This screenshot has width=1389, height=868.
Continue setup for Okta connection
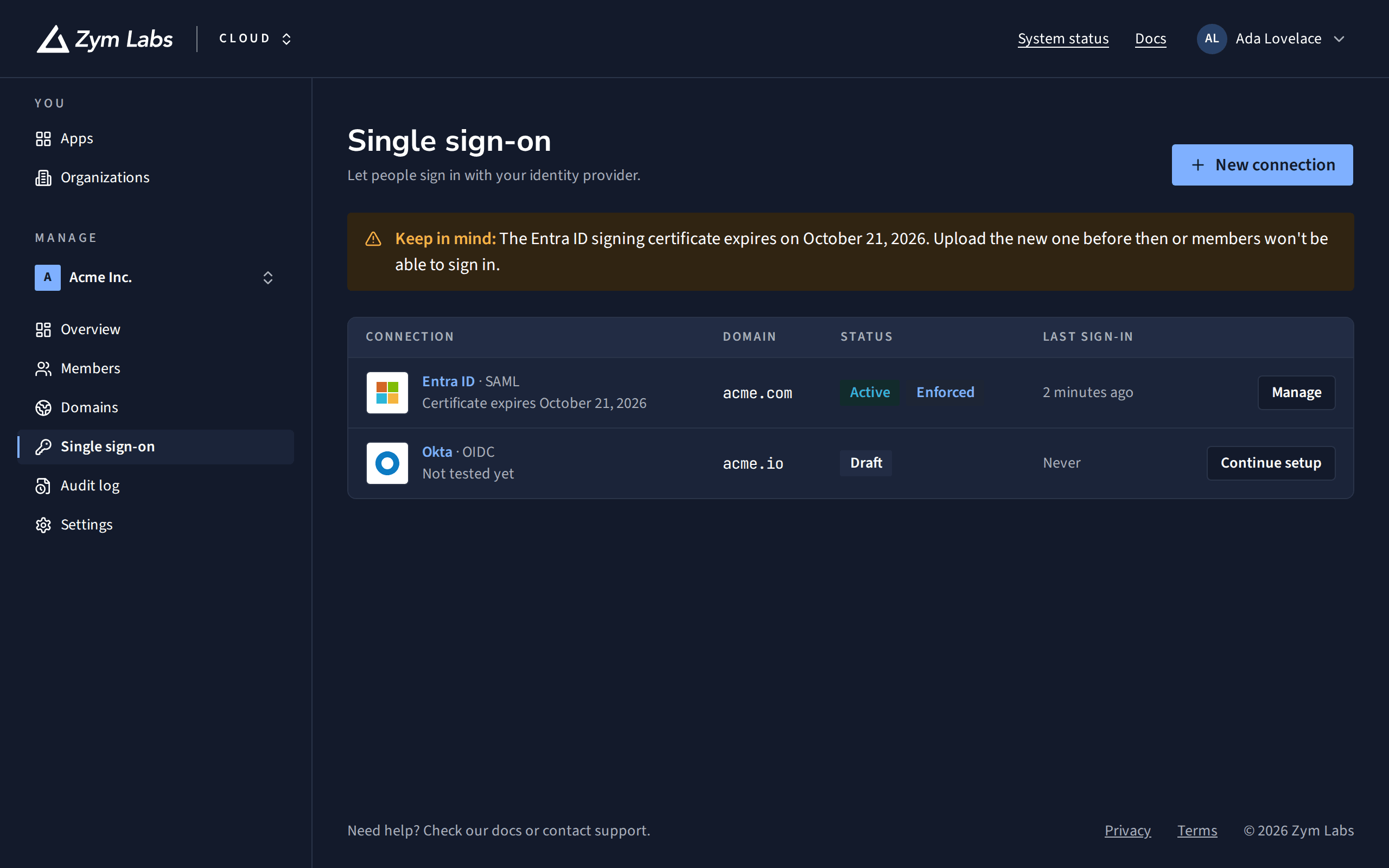pyautogui.click(x=1271, y=463)
